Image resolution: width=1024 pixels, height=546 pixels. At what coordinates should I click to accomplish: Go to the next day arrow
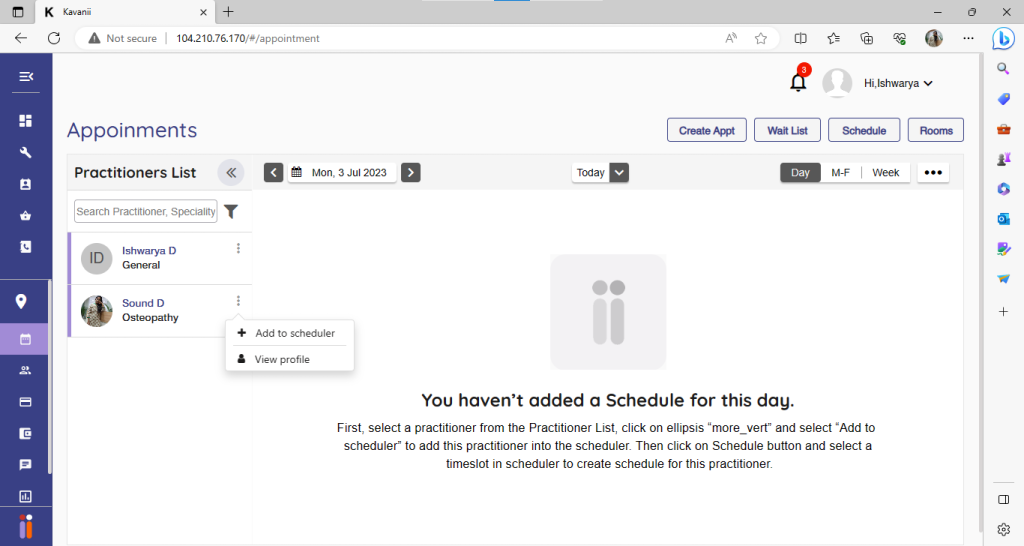[411, 173]
